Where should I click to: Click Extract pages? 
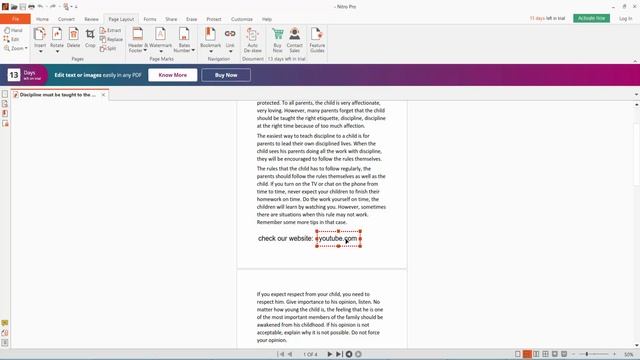pos(110,30)
